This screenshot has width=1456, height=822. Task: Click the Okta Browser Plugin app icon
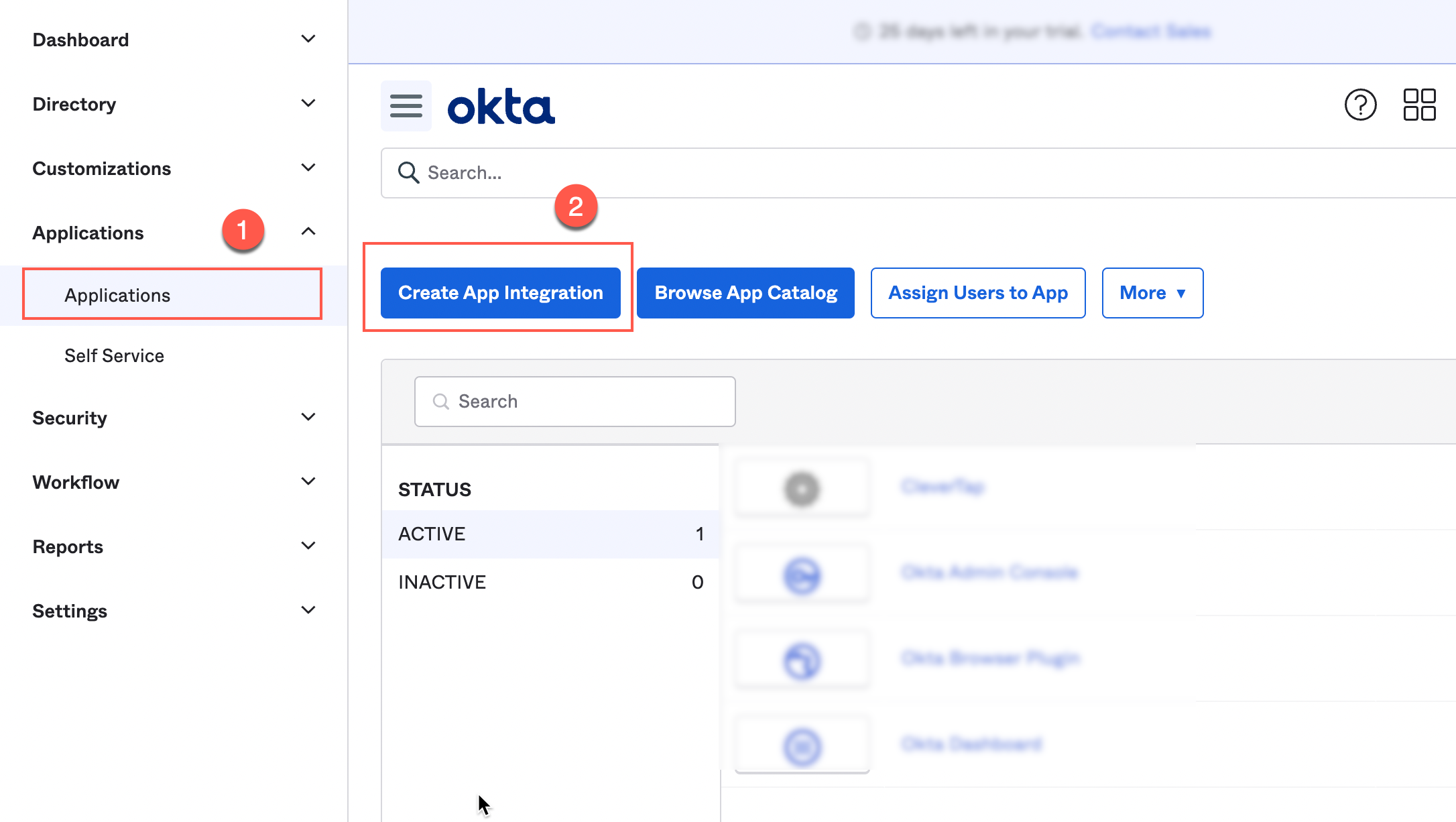click(802, 660)
